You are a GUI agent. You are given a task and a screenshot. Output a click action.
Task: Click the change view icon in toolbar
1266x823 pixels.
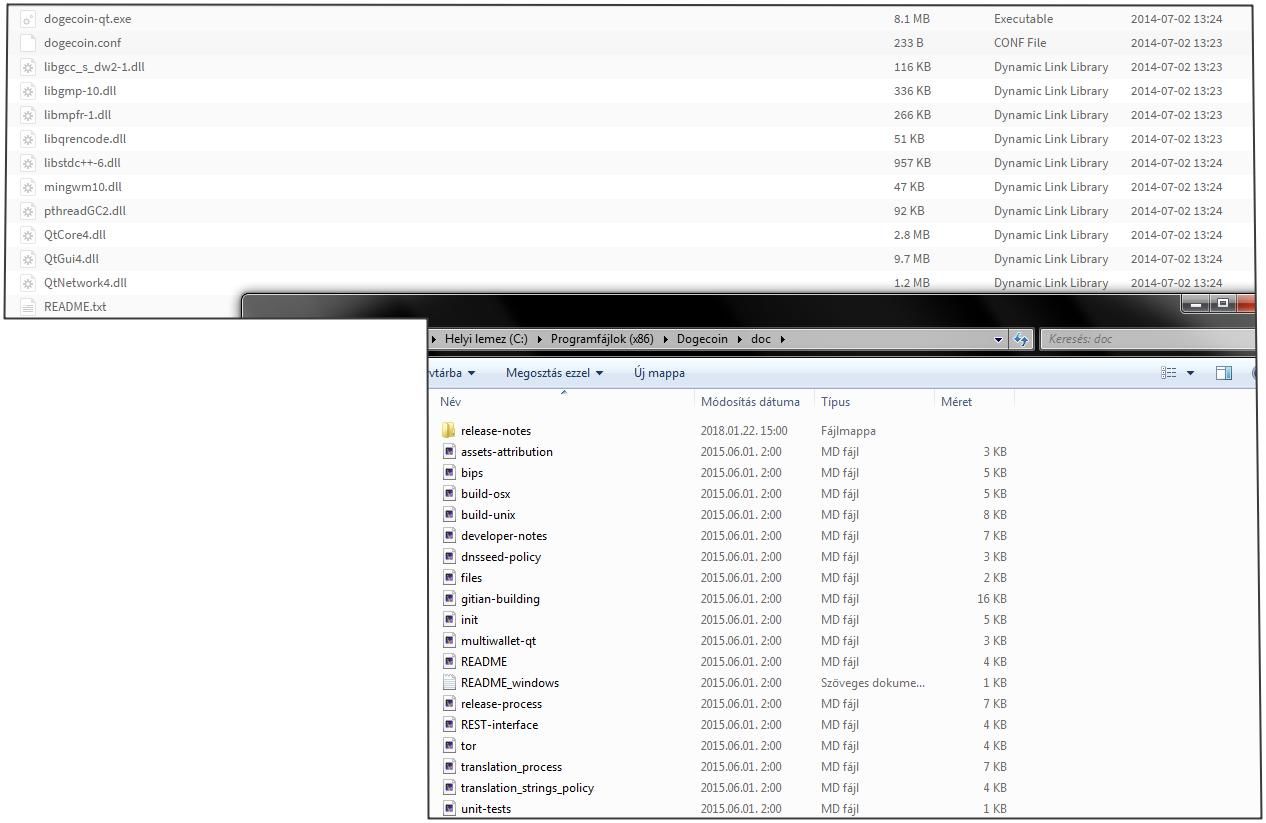coord(1168,373)
